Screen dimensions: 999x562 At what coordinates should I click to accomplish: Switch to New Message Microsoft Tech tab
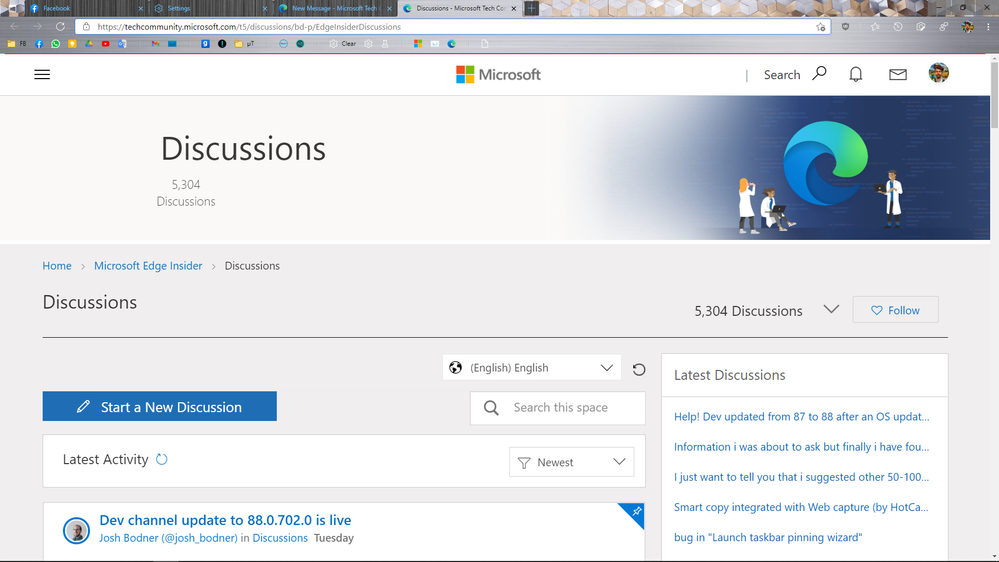(x=334, y=8)
